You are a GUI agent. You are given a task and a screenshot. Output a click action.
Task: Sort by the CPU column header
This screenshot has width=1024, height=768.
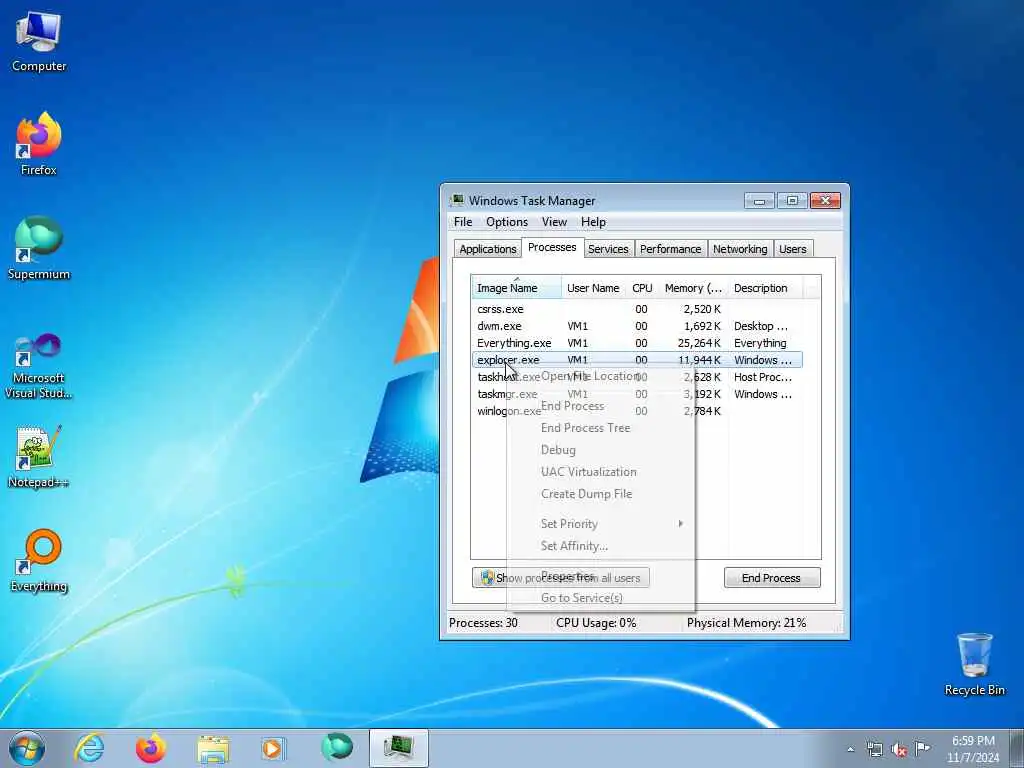(x=642, y=288)
